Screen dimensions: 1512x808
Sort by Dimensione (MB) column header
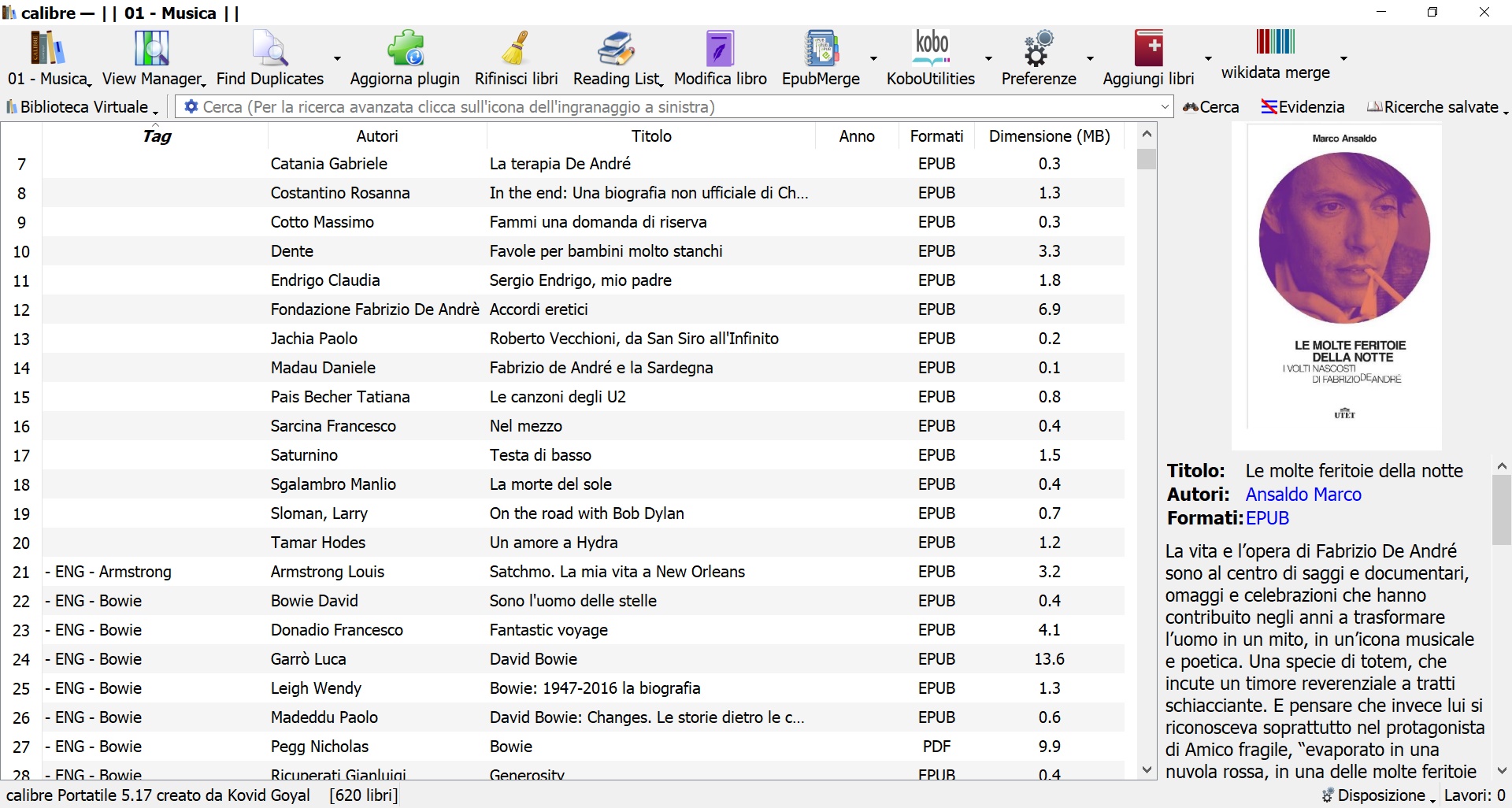(1050, 136)
